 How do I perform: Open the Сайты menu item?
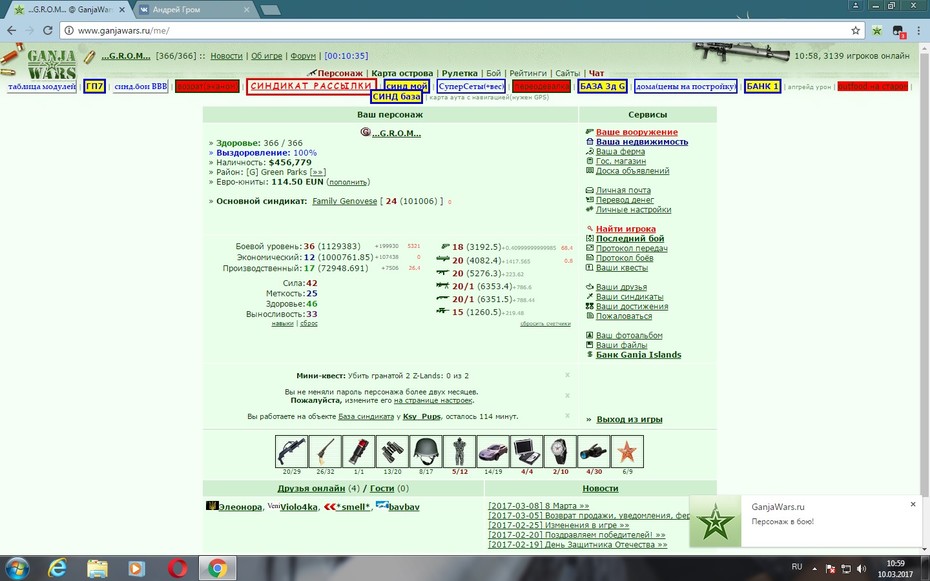[x=568, y=74]
